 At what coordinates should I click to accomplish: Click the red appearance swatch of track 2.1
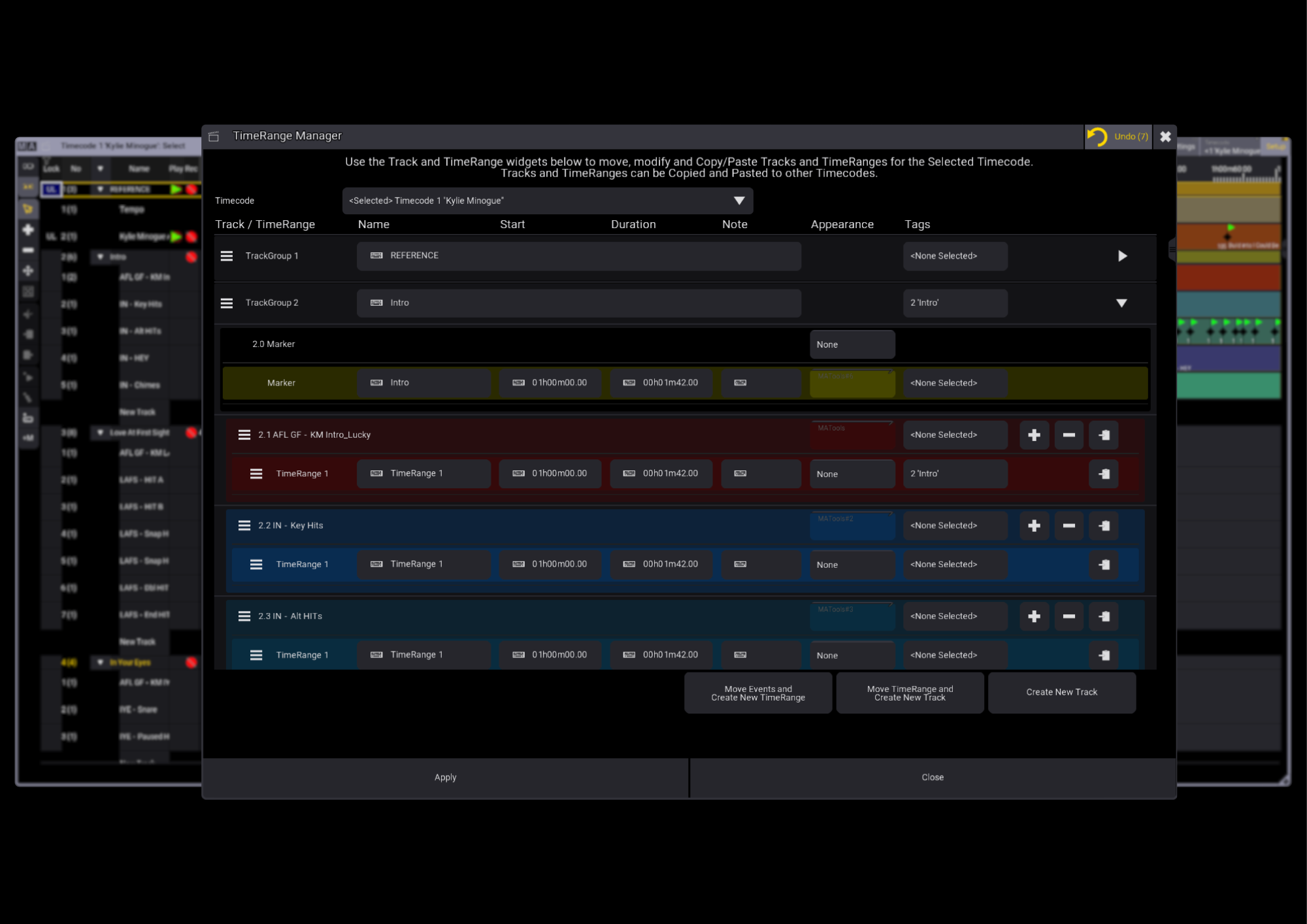(x=852, y=435)
